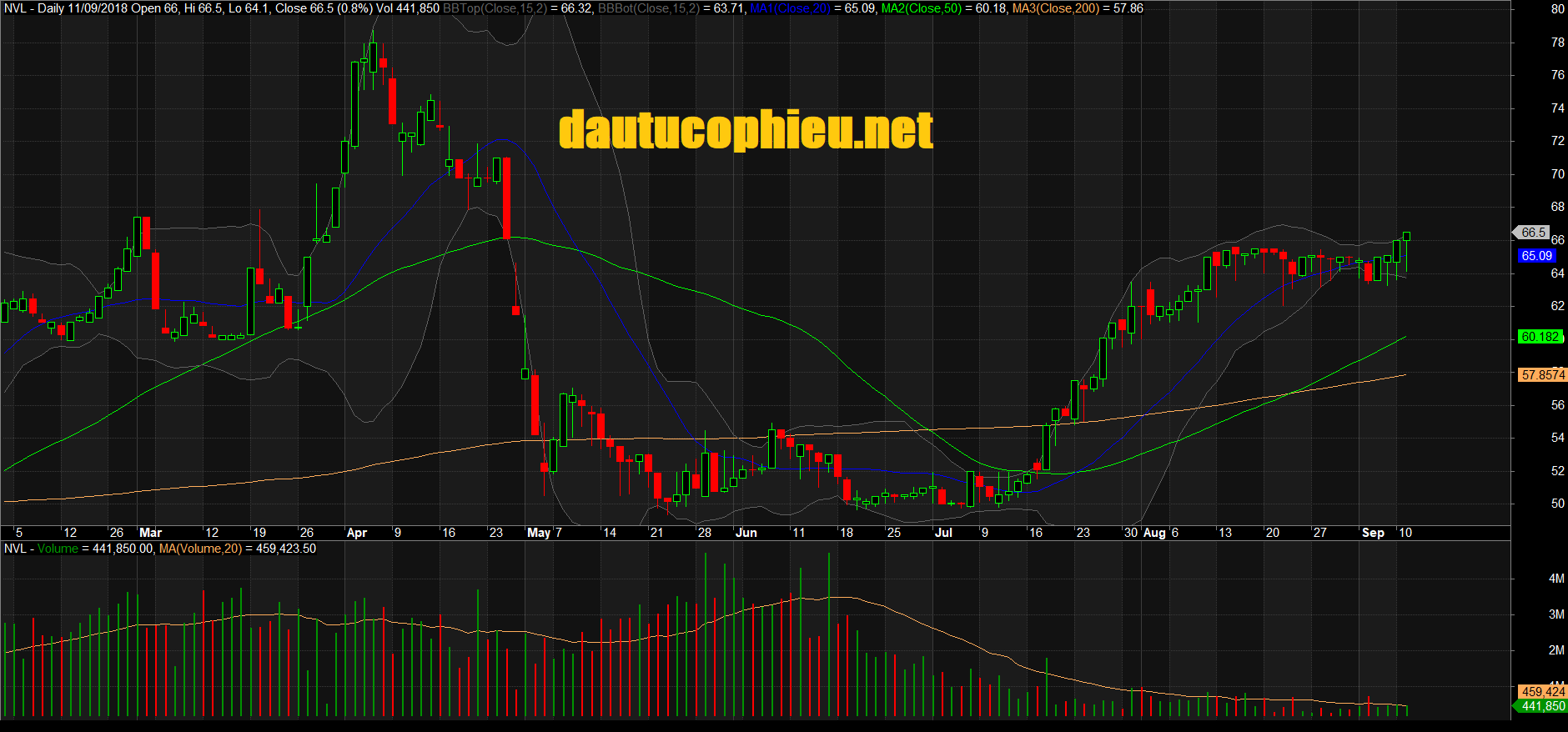
Task: Click the Sep label on date axis
Action: [x=1372, y=533]
